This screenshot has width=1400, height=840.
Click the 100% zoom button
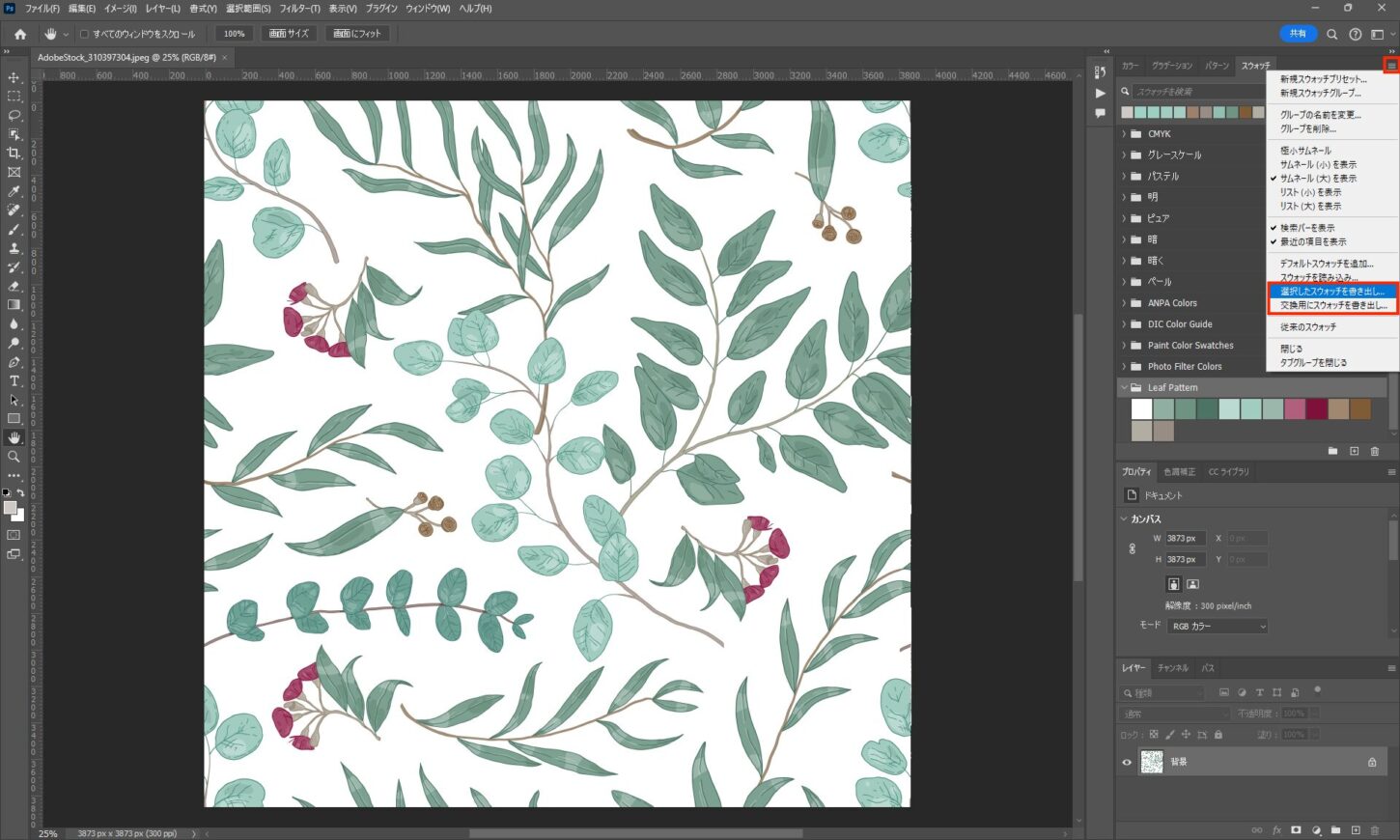(x=234, y=34)
